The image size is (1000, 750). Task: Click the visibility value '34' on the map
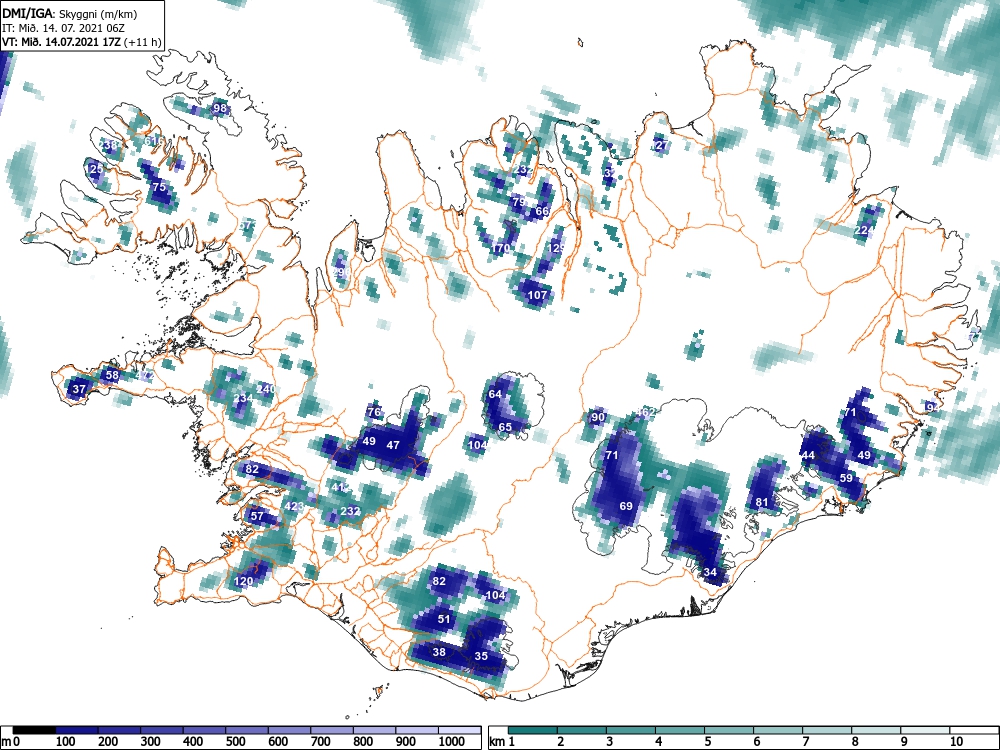(710, 572)
